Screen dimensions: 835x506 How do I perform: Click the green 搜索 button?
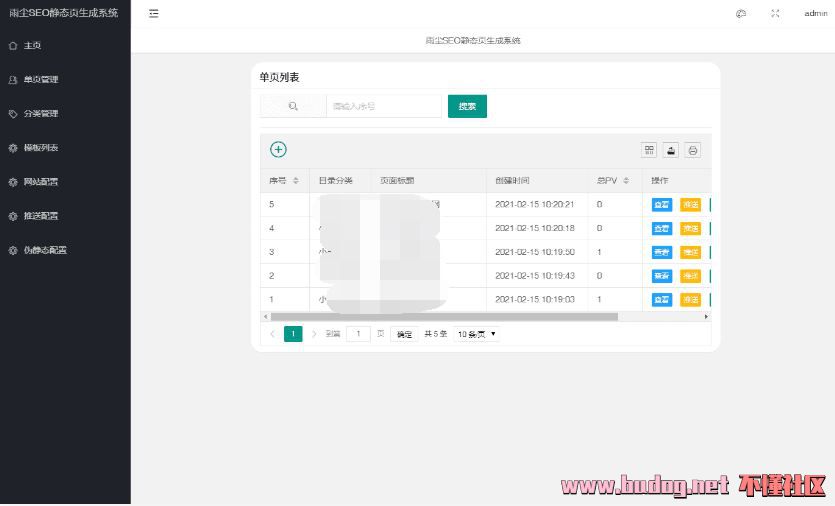pos(467,106)
